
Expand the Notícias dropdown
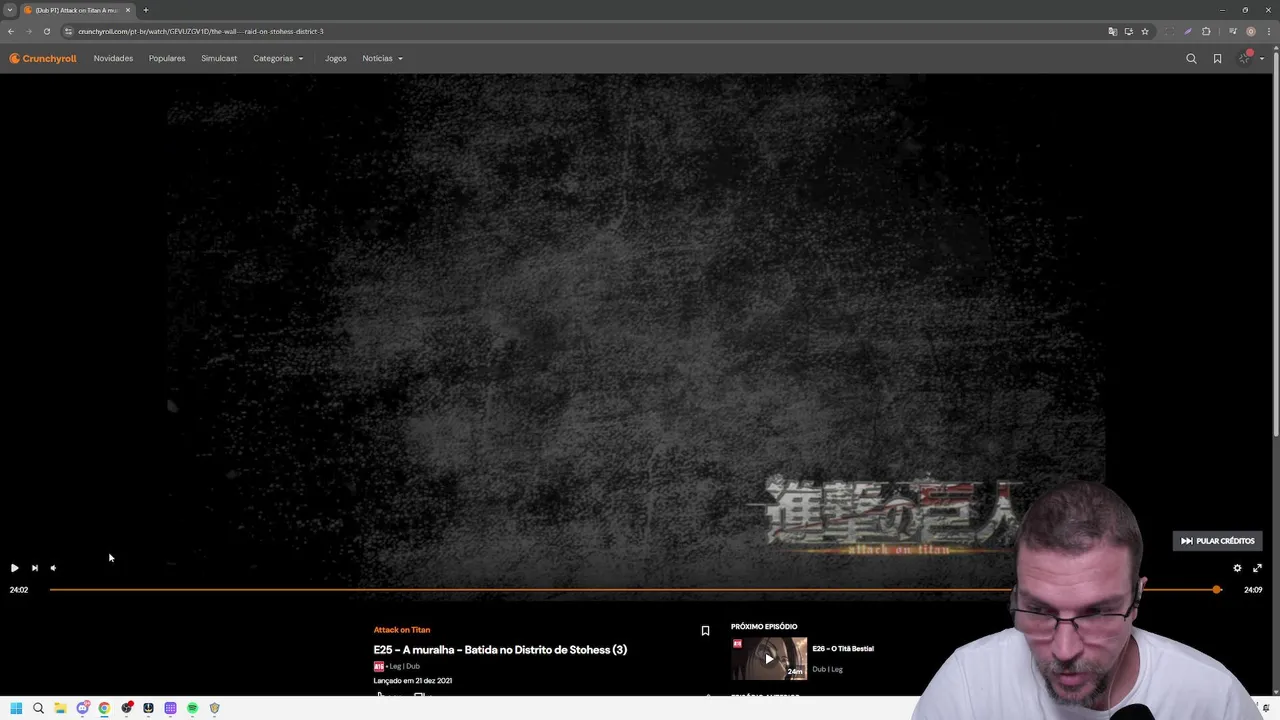tap(382, 59)
